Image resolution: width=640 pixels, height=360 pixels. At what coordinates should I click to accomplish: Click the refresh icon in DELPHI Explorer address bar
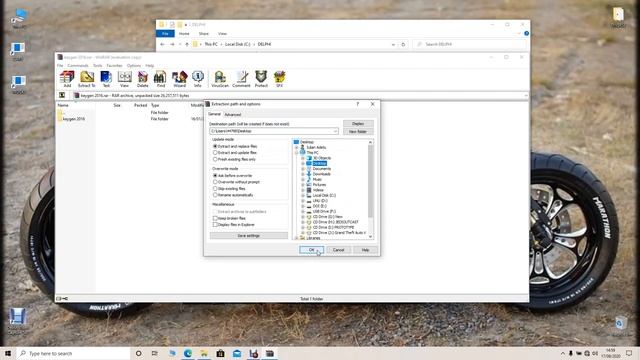pos(403,44)
